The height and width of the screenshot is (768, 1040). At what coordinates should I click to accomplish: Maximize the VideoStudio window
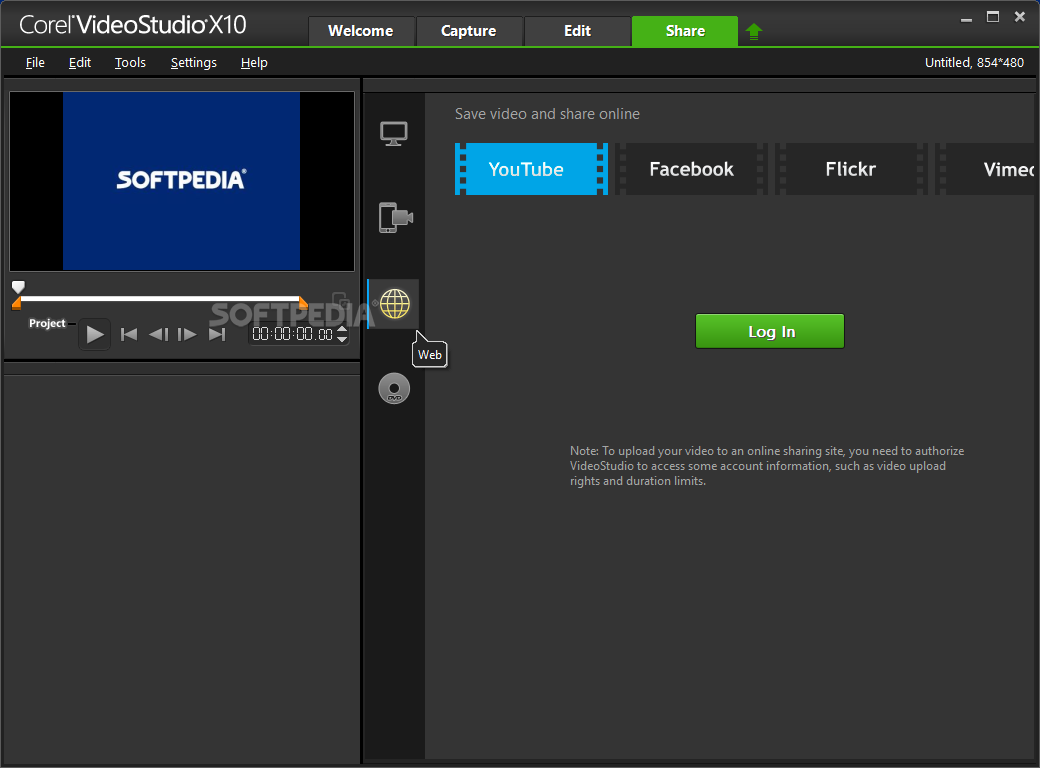(x=993, y=17)
